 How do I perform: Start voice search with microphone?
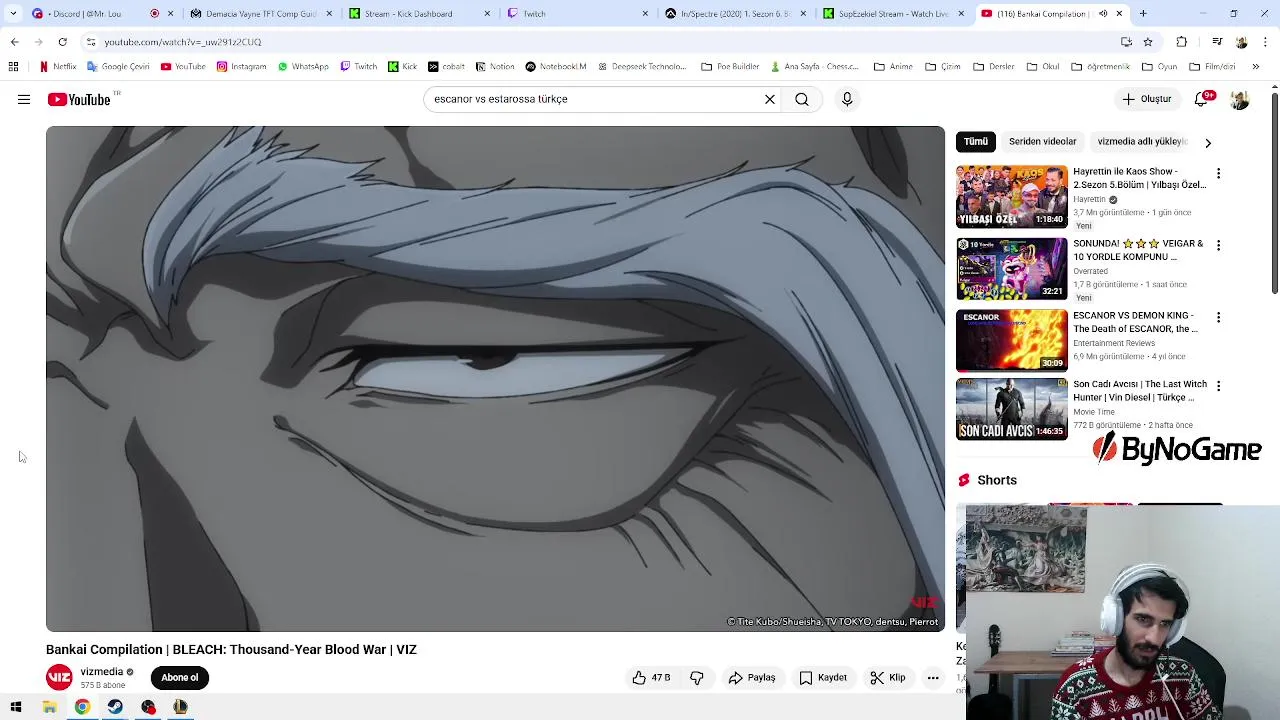click(847, 99)
